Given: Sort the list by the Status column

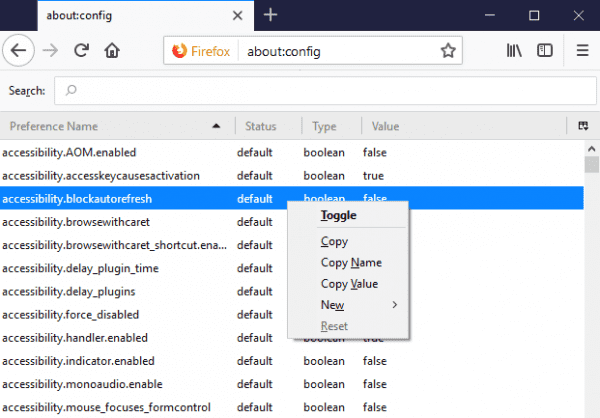Looking at the screenshot, I should (260, 126).
